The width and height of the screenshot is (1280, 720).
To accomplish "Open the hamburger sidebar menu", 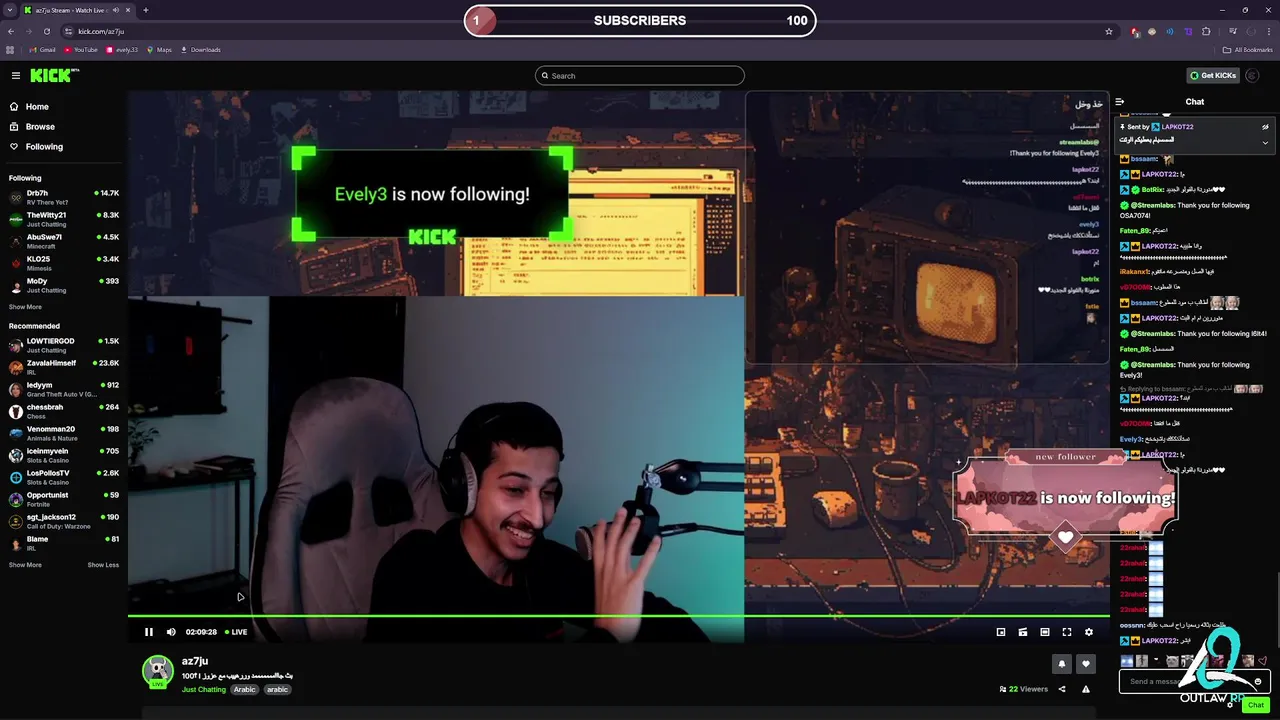I will point(16,76).
